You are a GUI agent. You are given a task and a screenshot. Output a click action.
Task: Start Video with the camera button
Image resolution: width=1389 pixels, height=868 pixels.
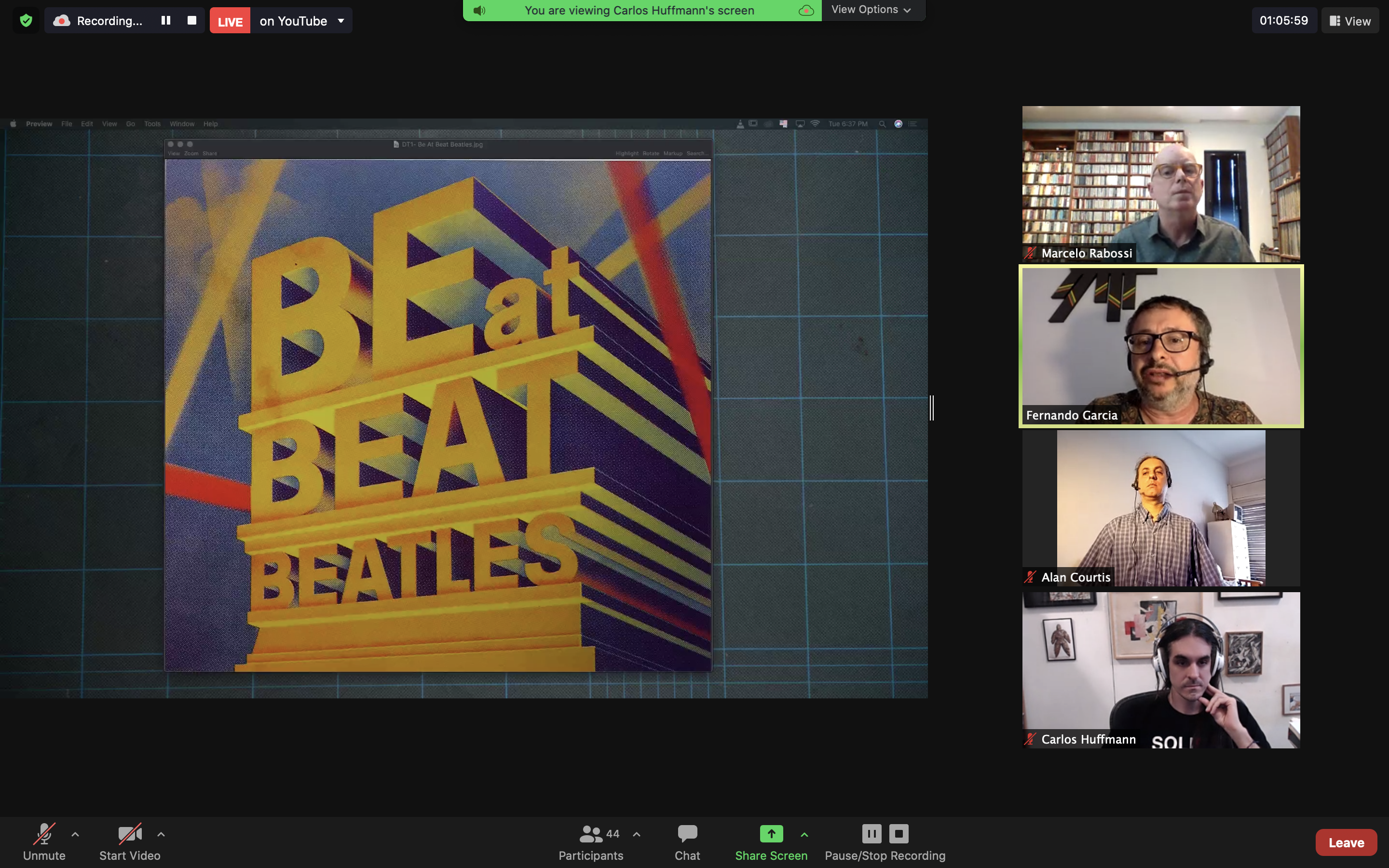[x=130, y=842]
